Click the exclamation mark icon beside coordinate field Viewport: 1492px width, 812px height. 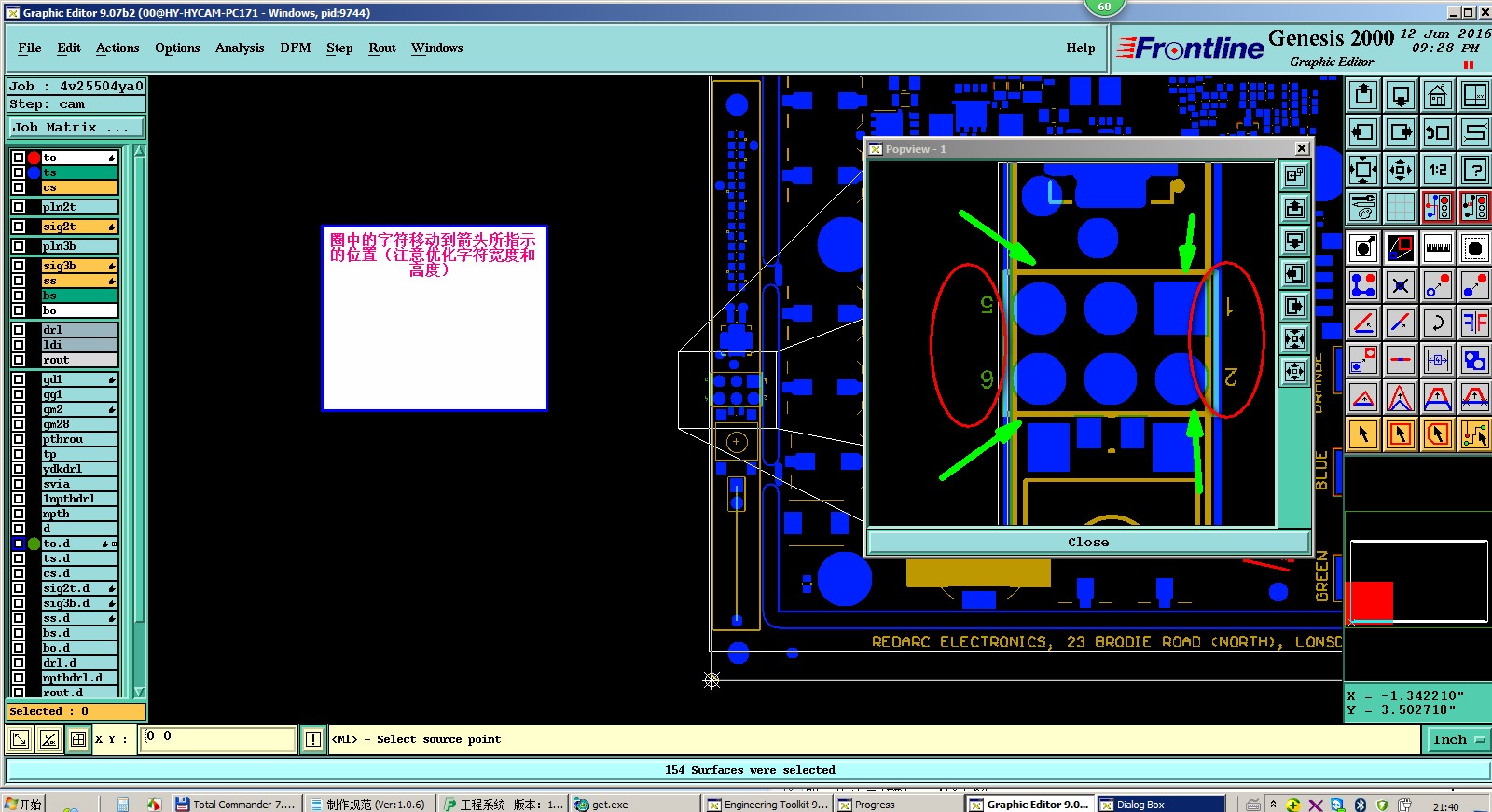pos(313,739)
